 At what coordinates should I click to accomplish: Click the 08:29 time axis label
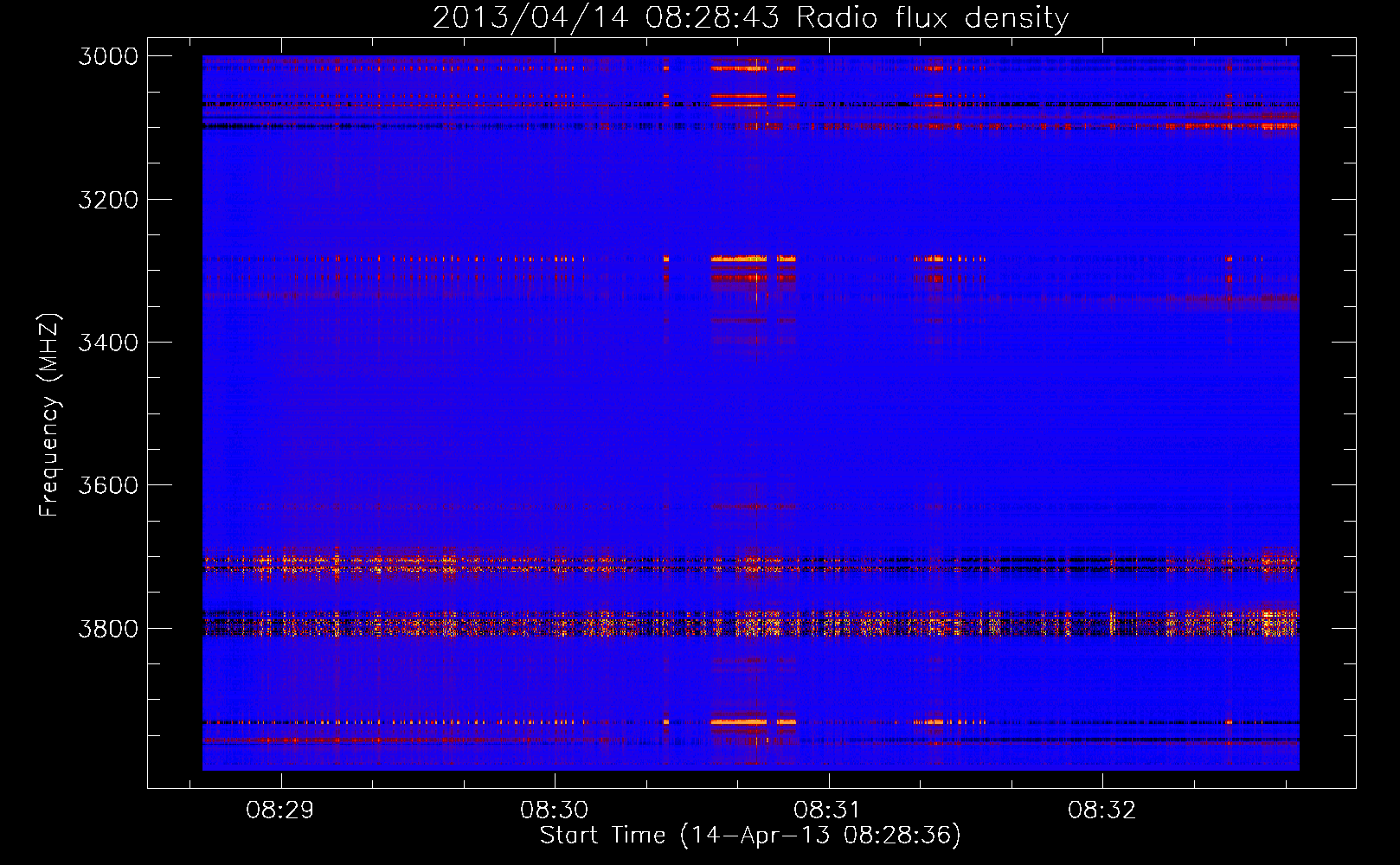(x=280, y=811)
